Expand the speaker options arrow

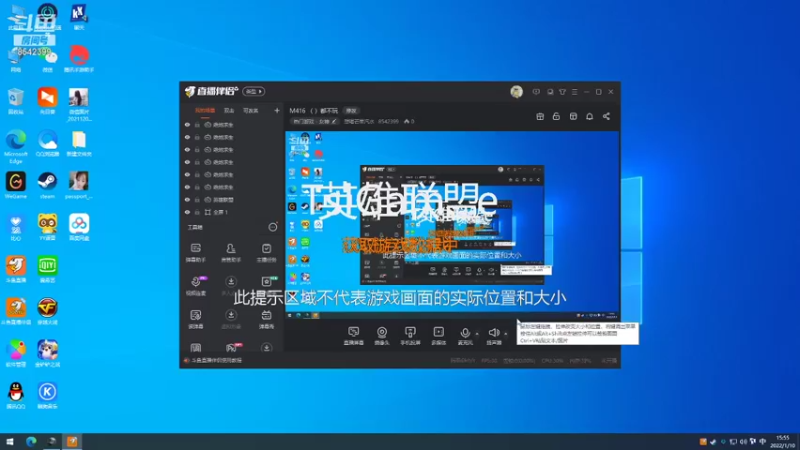point(506,334)
